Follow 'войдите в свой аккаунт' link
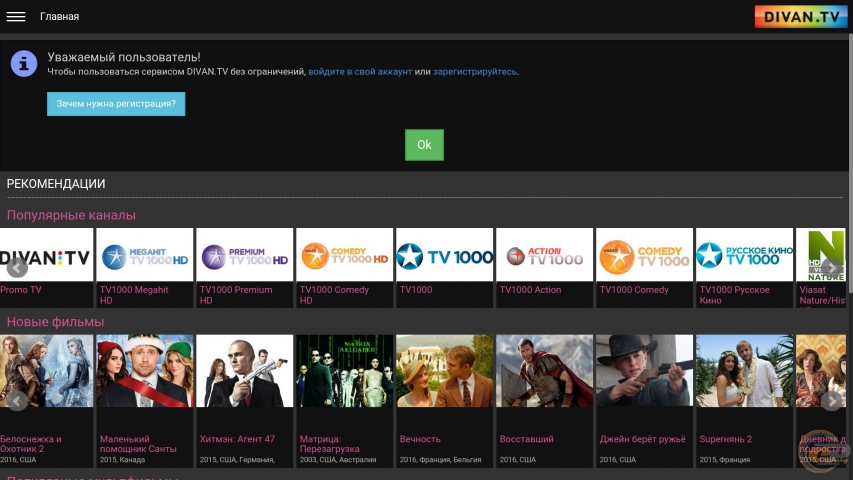The width and height of the screenshot is (853, 480). coord(360,72)
